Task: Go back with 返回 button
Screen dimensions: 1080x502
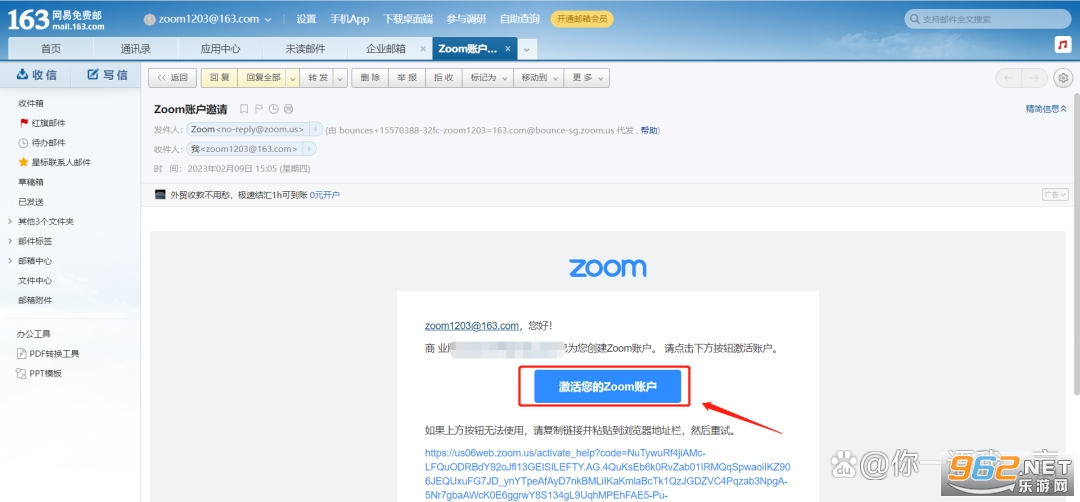Action: click(173, 79)
